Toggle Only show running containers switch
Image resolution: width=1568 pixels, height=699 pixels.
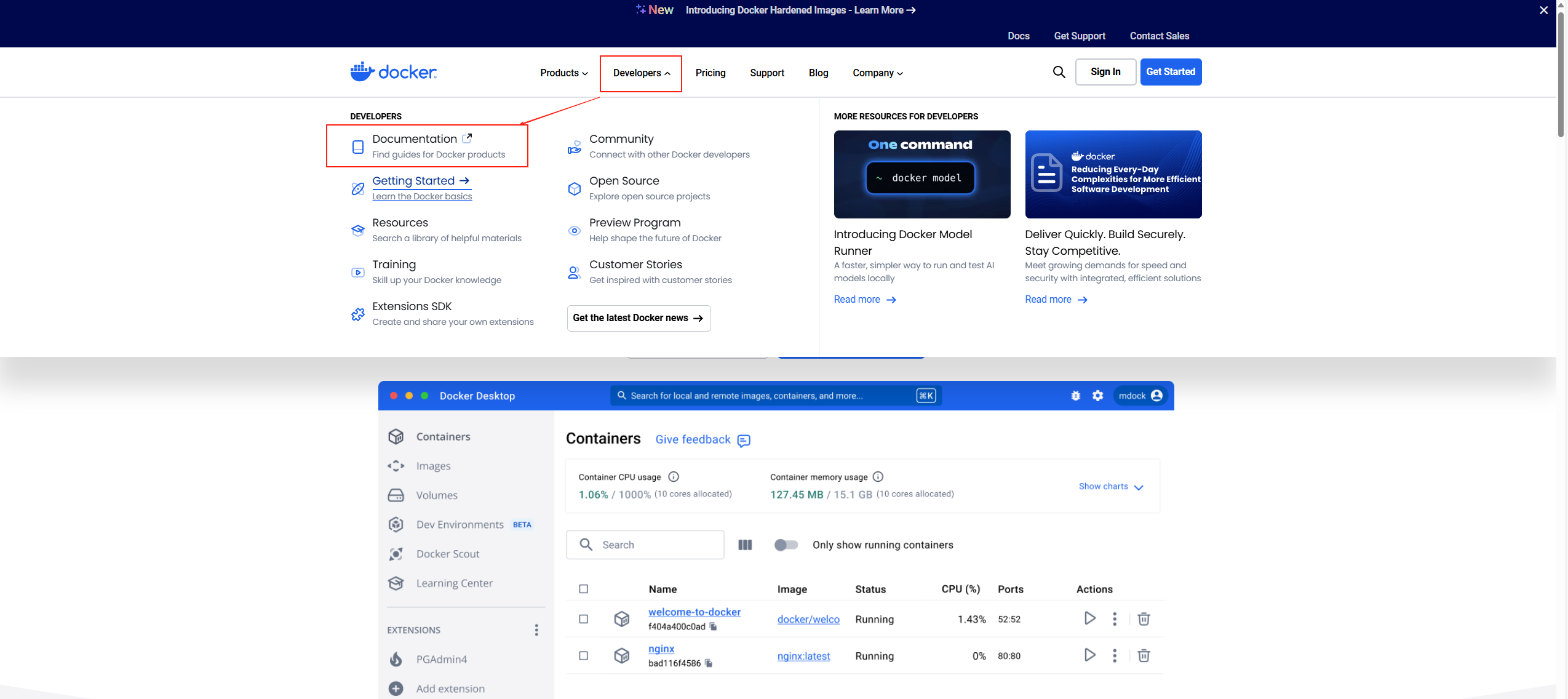pyautogui.click(x=786, y=545)
